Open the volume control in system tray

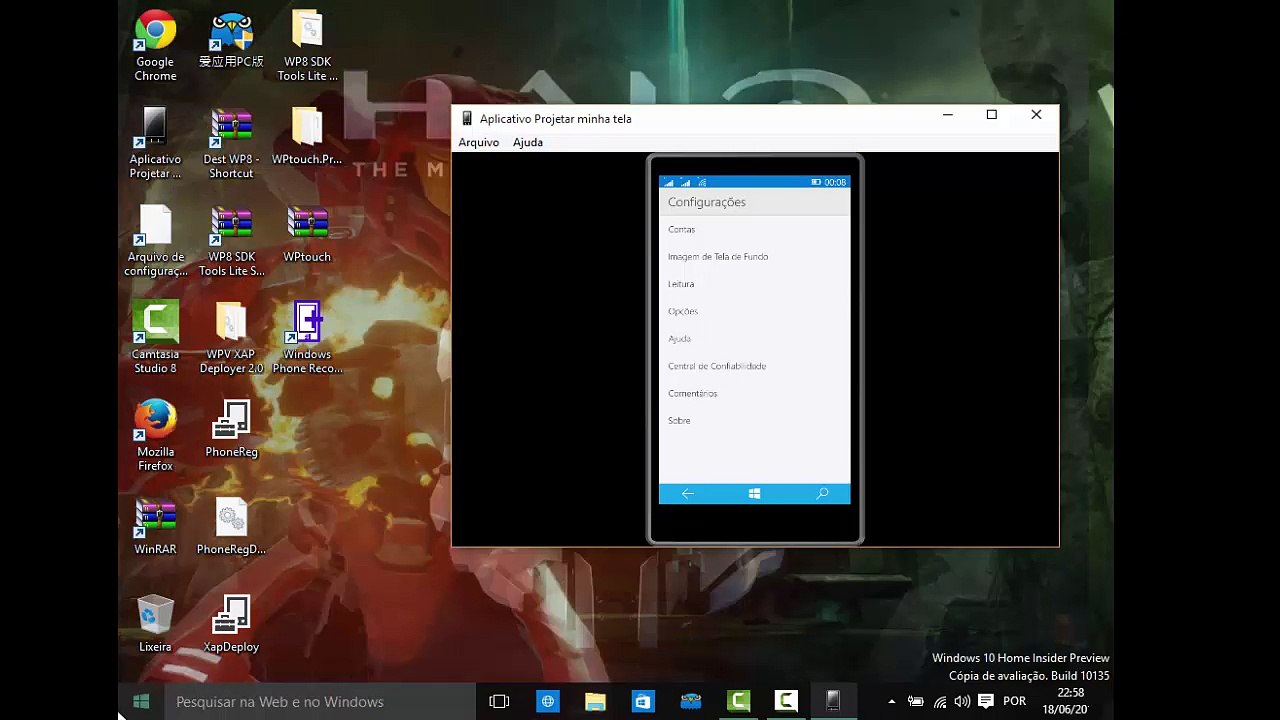coord(962,702)
